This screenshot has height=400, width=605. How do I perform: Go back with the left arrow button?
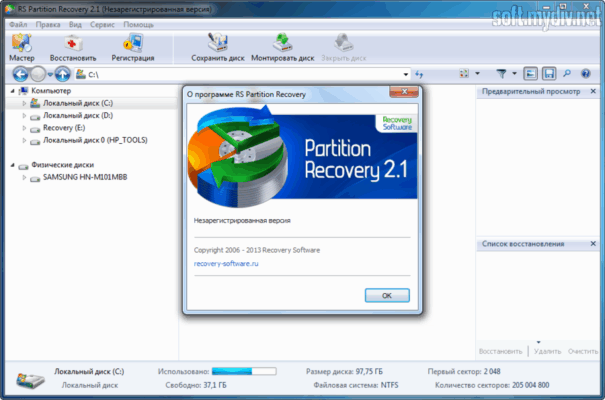click(x=20, y=74)
